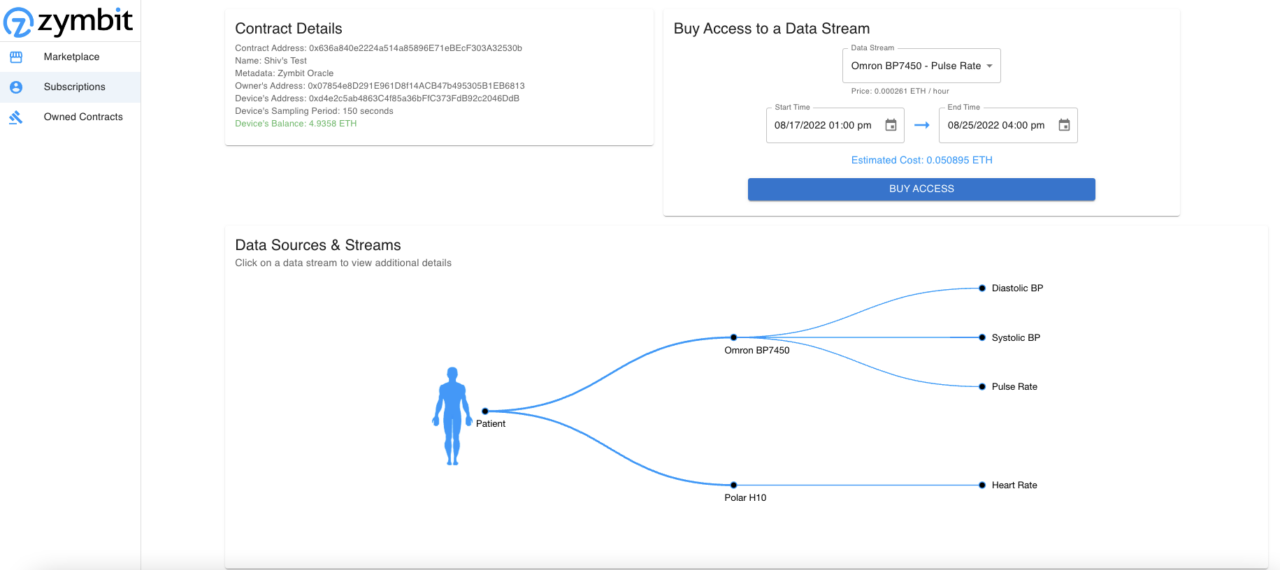
Task: Open calendar picker for Start Time
Action: coord(890,126)
